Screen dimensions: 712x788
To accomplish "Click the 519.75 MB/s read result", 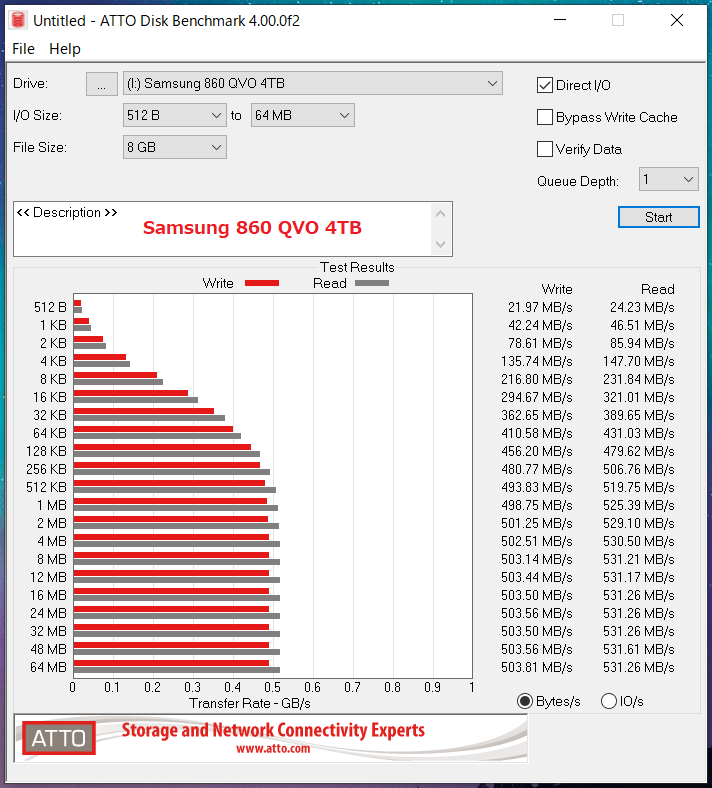I will tap(639, 487).
